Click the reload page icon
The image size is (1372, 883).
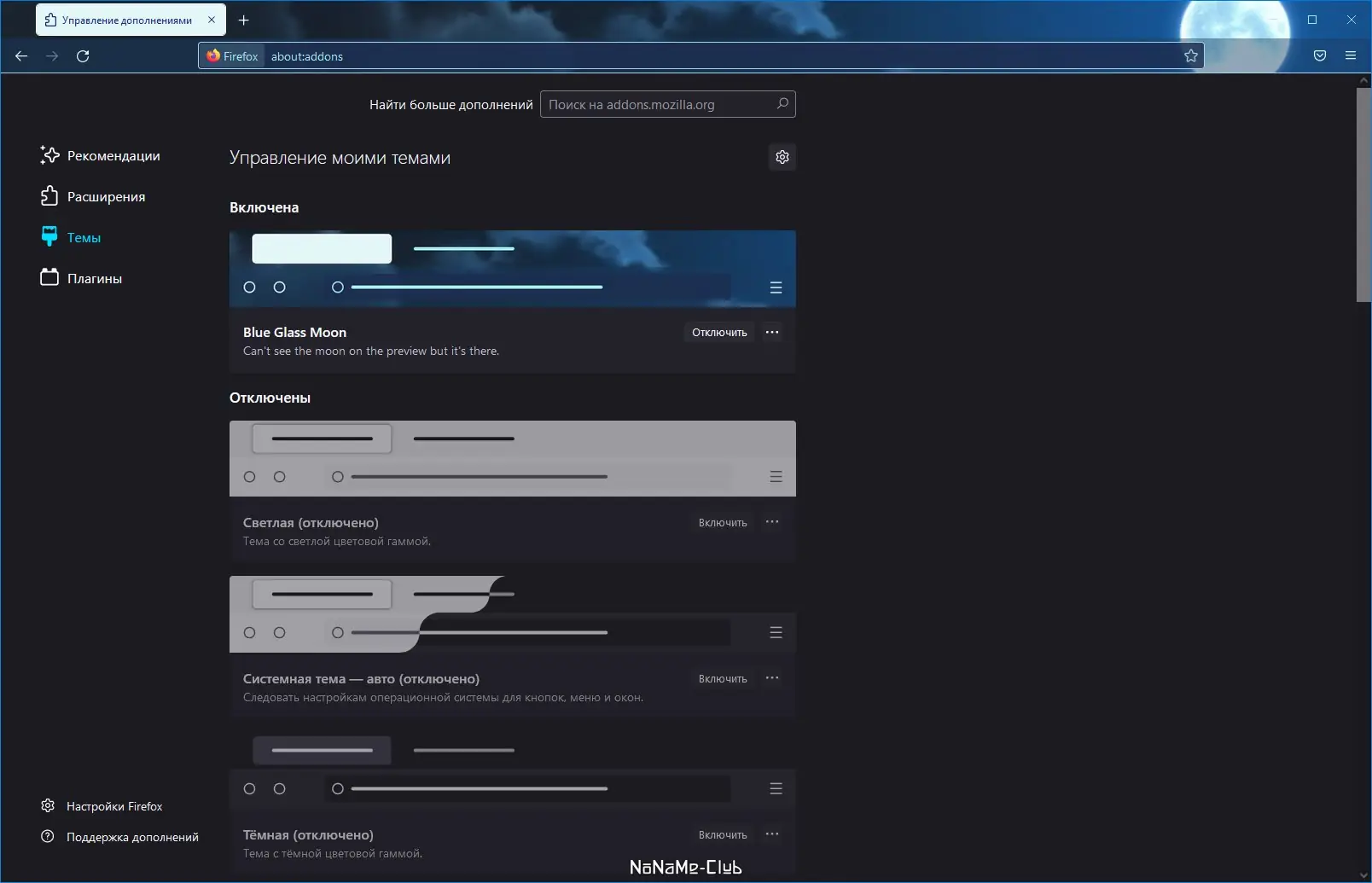coord(83,56)
